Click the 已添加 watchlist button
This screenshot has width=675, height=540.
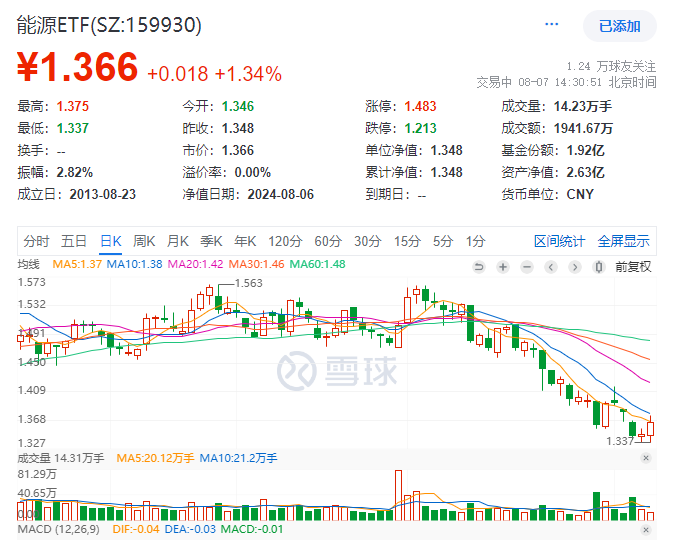click(x=619, y=26)
